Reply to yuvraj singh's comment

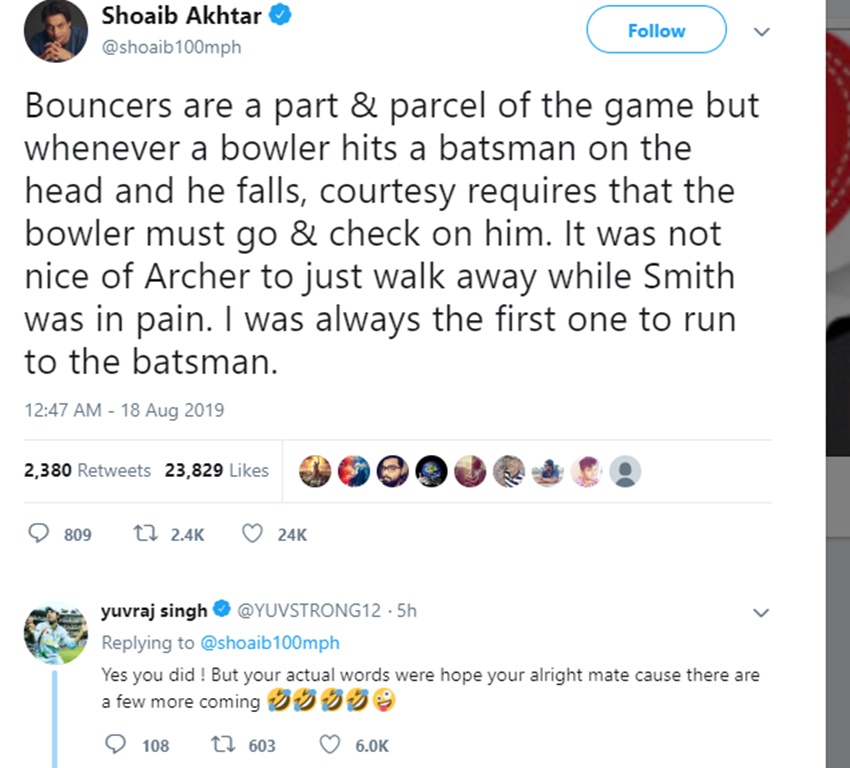tap(116, 745)
